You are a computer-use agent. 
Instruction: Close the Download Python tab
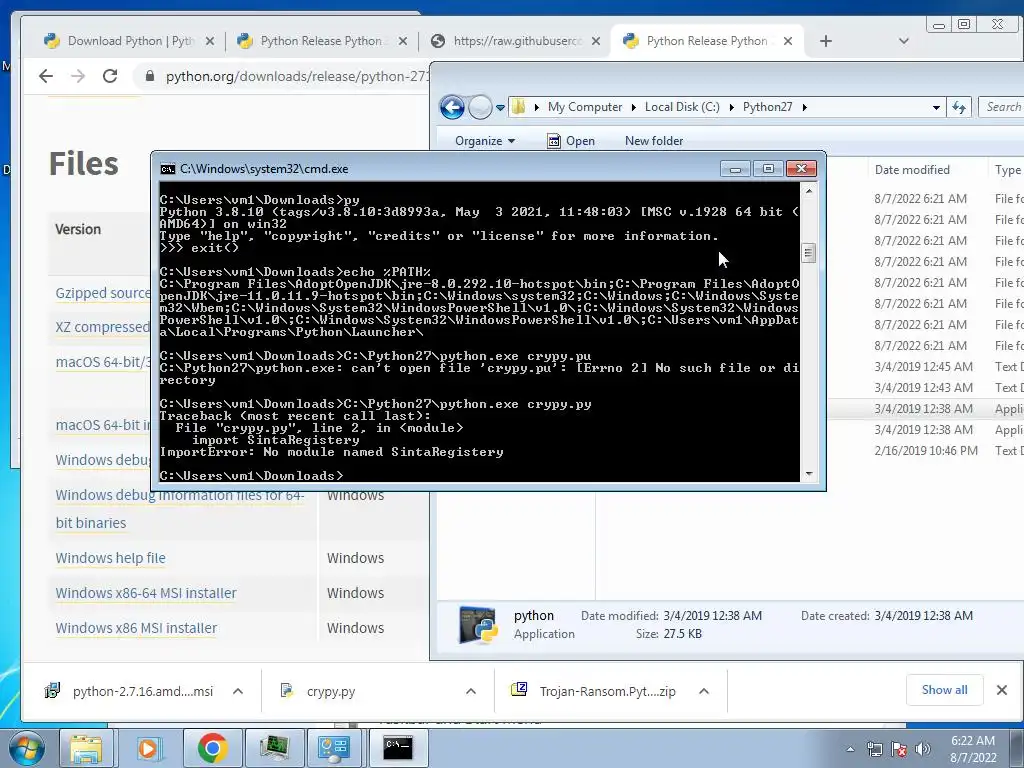pyautogui.click(x=209, y=41)
